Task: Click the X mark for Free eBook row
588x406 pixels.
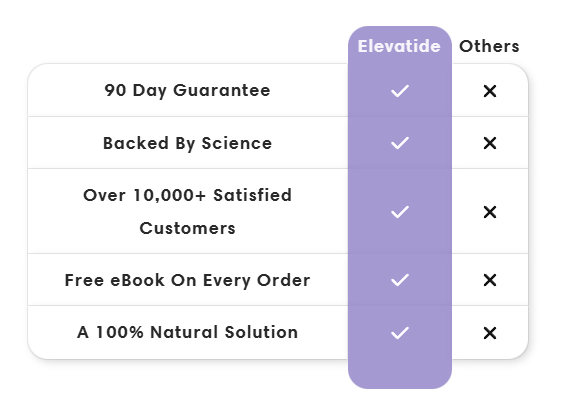Action: pyautogui.click(x=490, y=280)
